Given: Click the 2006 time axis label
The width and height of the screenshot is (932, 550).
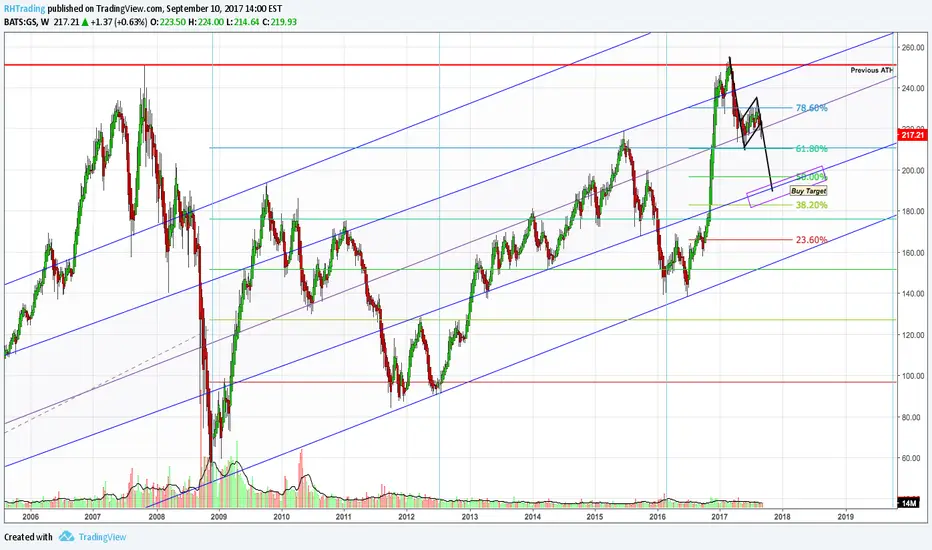Looking at the screenshot, I should (30, 517).
